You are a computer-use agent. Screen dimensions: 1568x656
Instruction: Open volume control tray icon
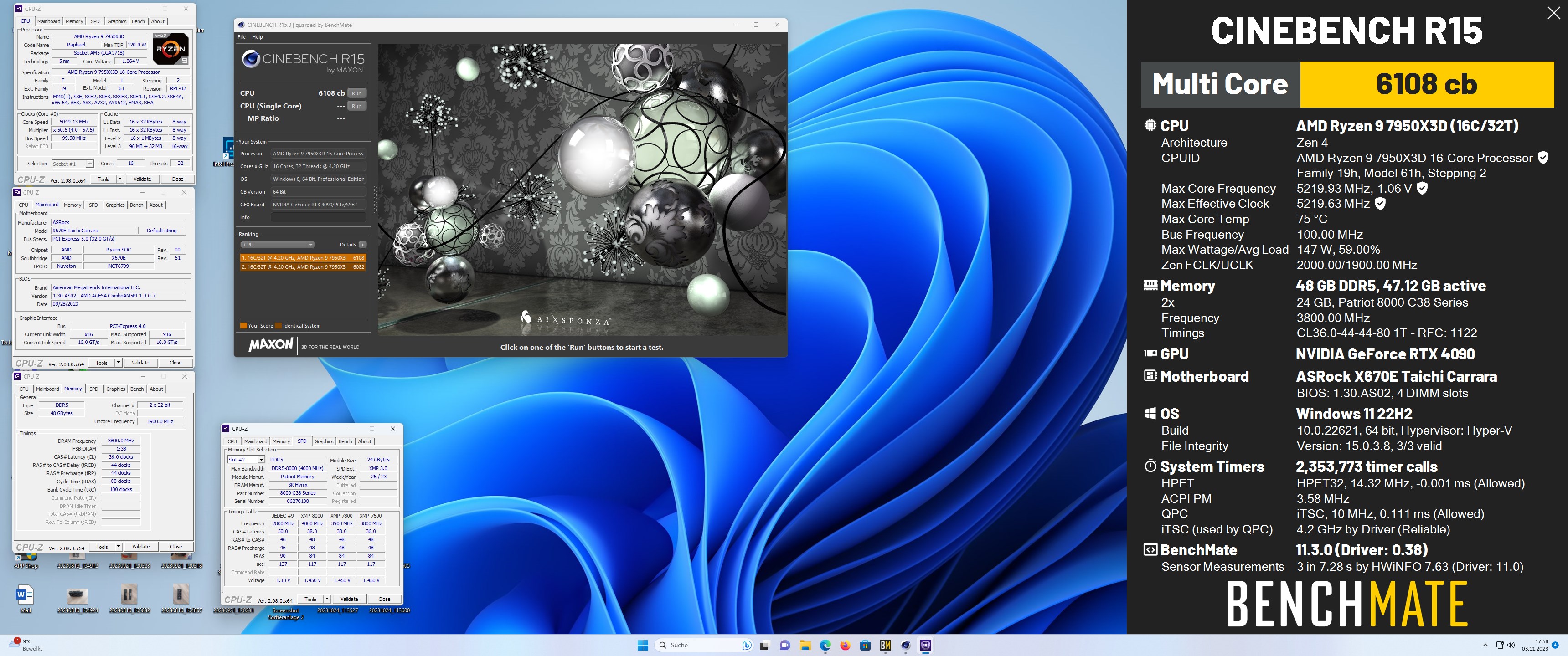coord(1511,645)
